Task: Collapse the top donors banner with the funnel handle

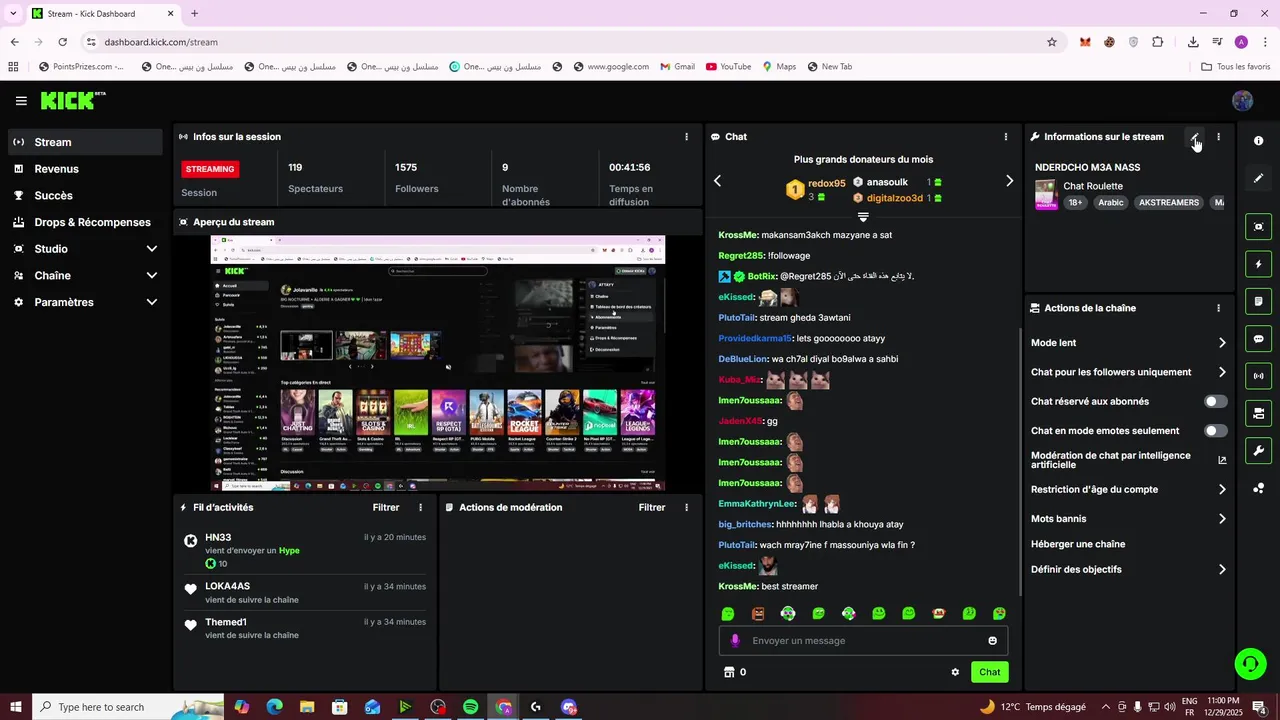Action: point(863,217)
